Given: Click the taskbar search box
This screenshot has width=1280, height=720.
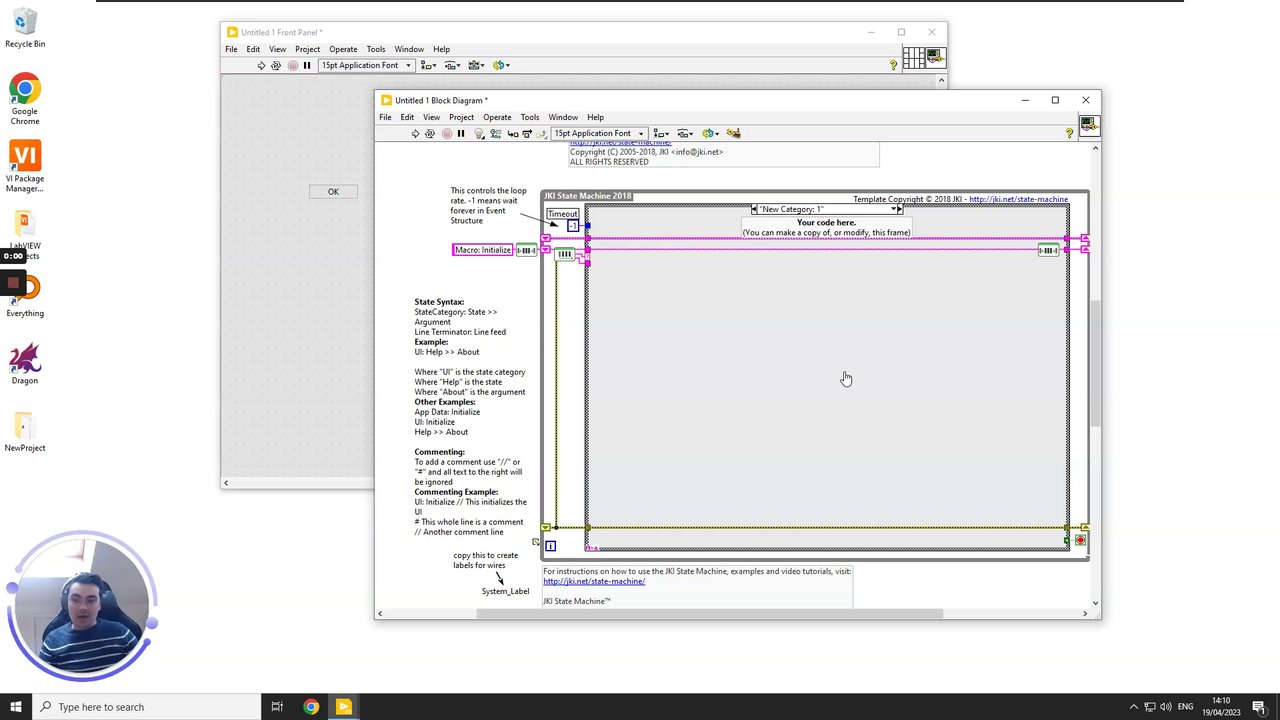Looking at the screenshot, I should tap(145, 707).
